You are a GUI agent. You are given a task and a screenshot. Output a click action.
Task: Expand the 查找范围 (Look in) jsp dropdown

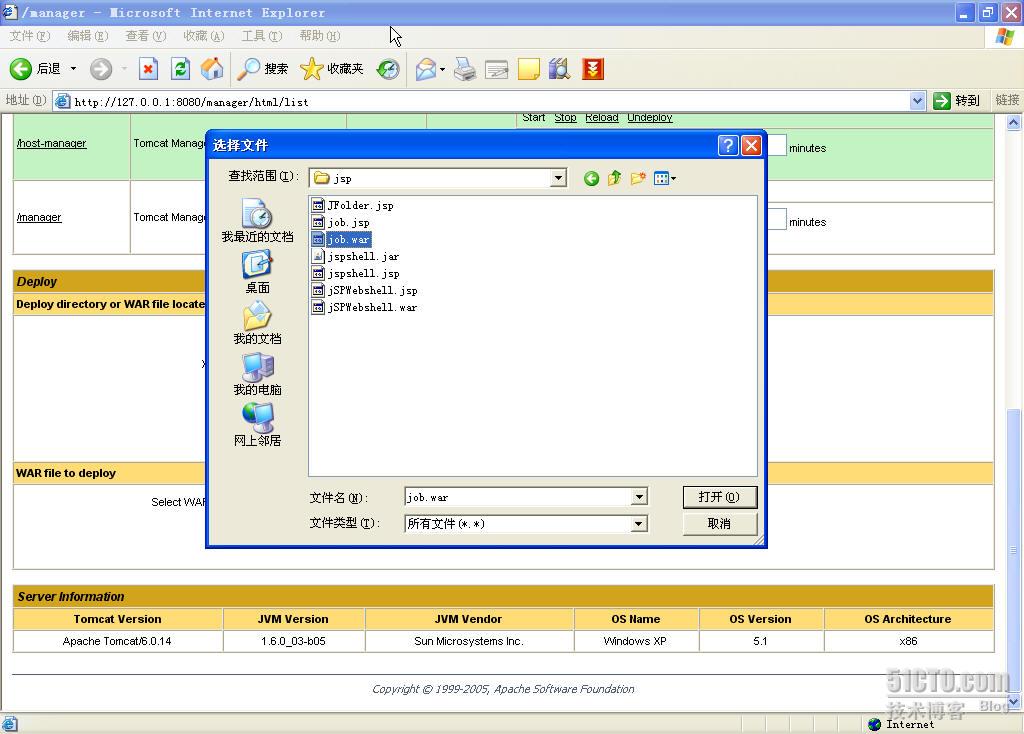click(x=558, y=178)
